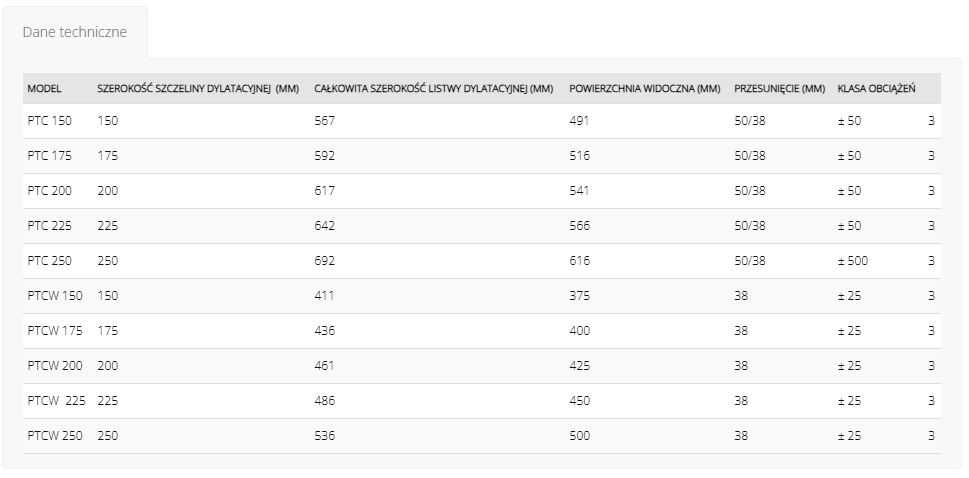
Task: Select the 692 total width value
Action: pyautogui.click(x=324, y=261)
